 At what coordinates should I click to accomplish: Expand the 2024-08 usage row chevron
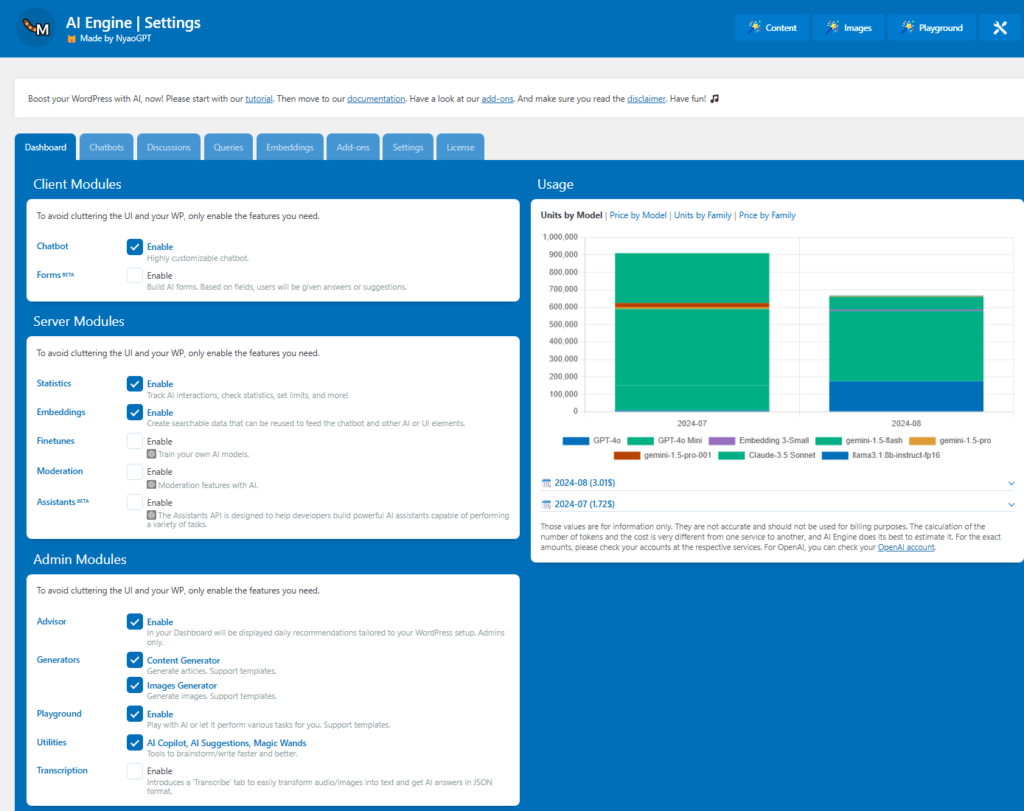[x=1012, y=484]
